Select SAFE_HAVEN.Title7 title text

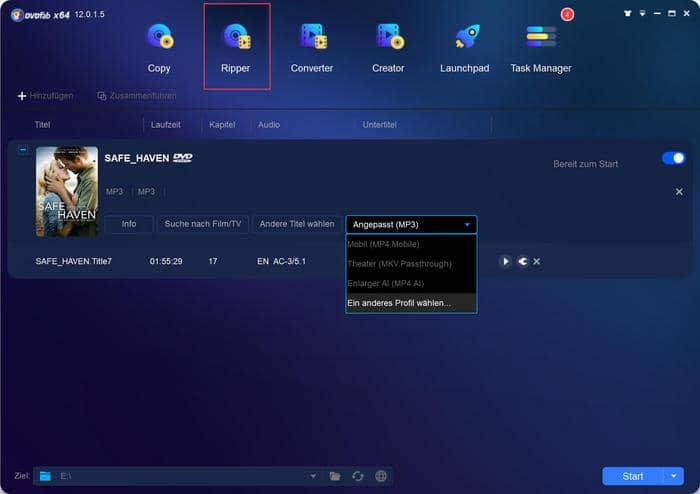tap(74, 261)
